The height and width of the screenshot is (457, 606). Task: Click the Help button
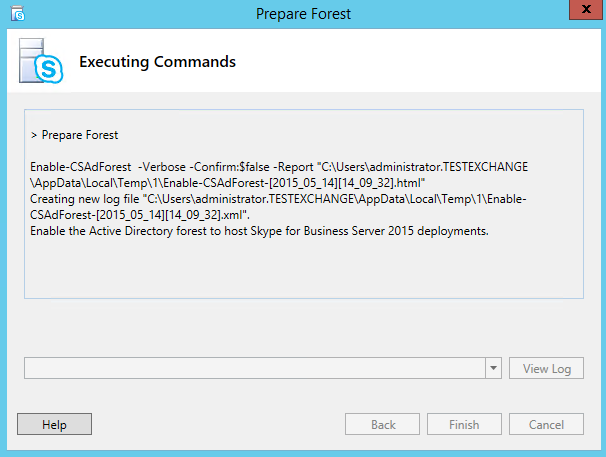54,424
